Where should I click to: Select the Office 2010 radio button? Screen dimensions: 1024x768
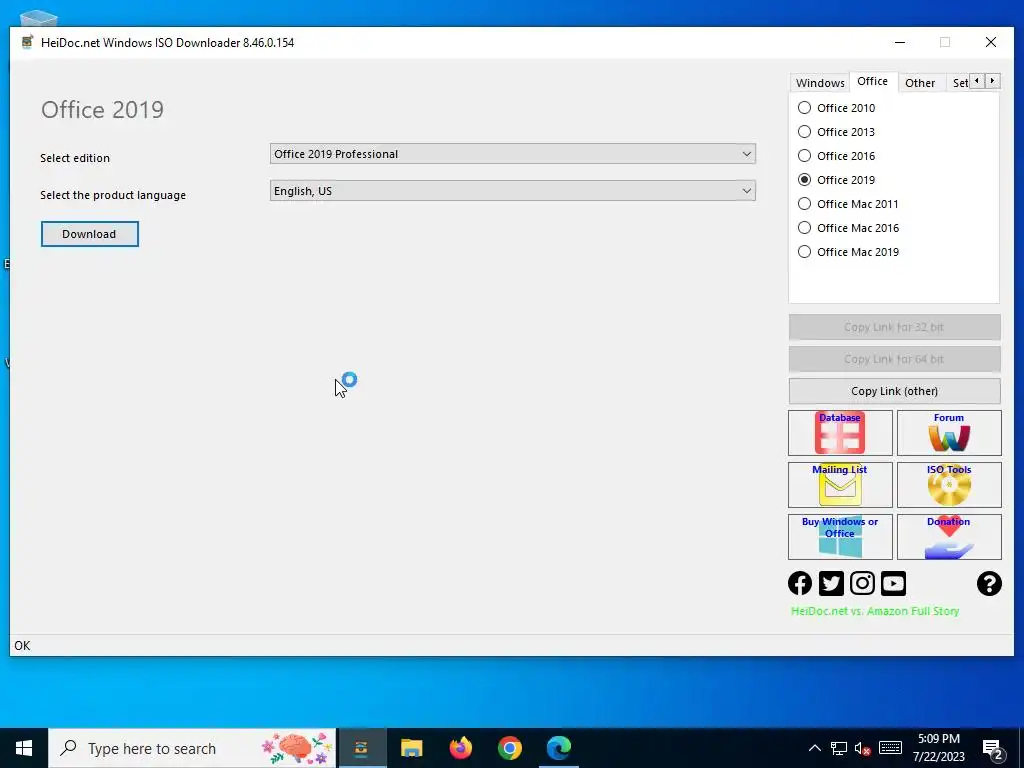click(805, 108)
